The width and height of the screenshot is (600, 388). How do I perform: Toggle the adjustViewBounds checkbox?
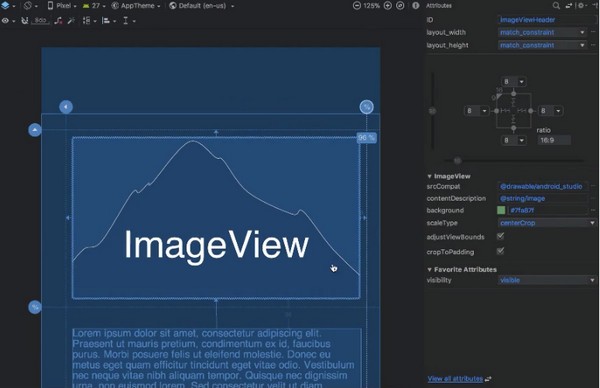tap(501, 236)
